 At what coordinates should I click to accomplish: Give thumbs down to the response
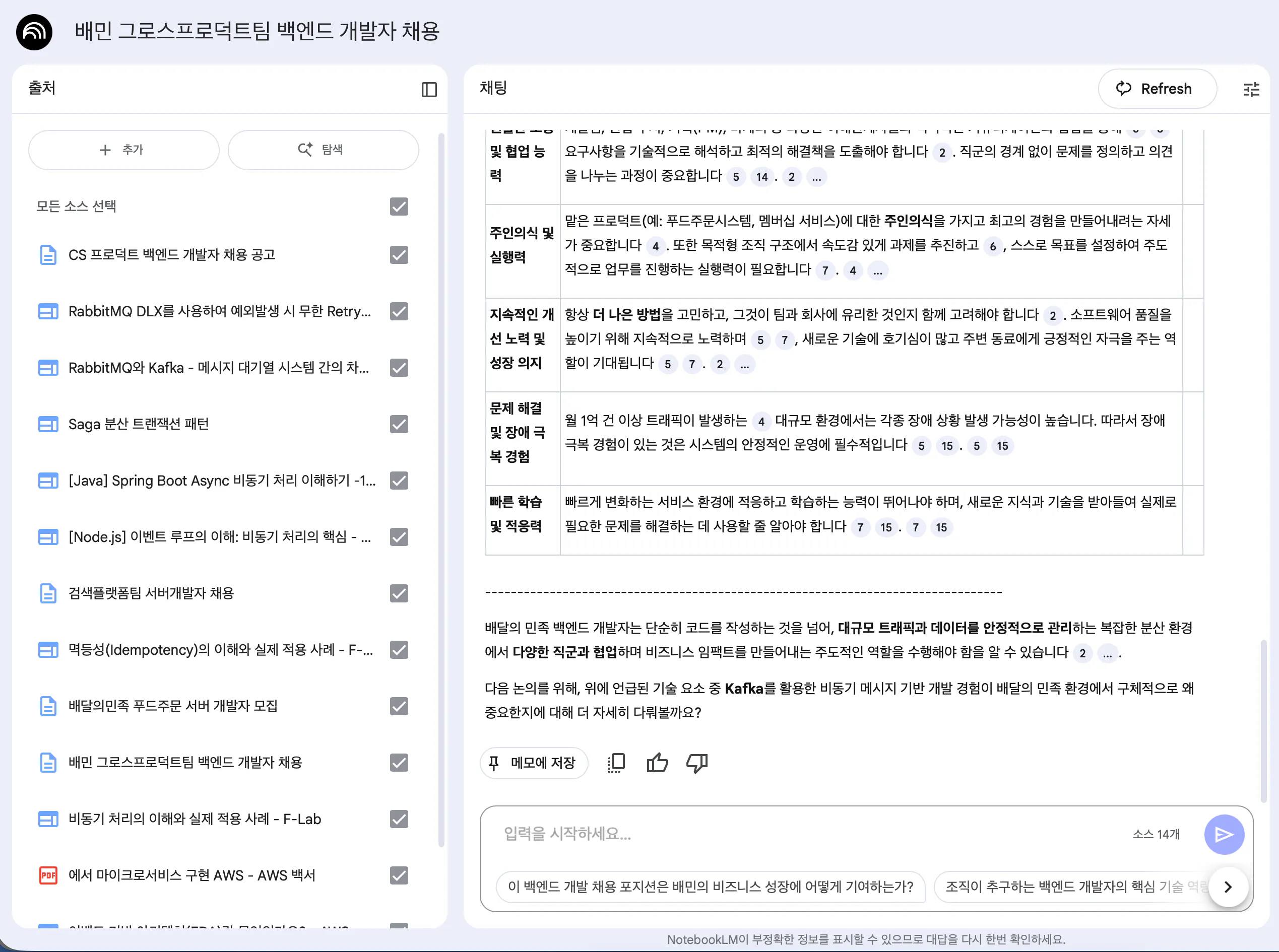click(697, 763)
